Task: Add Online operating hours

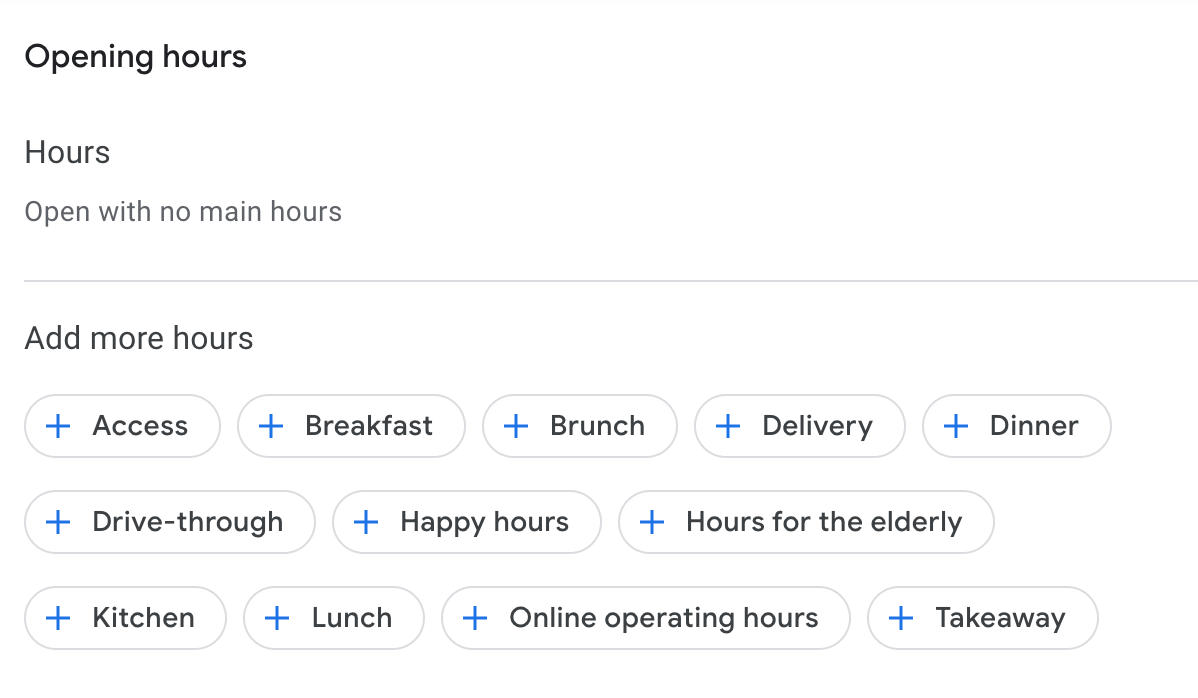Action: 646,618
